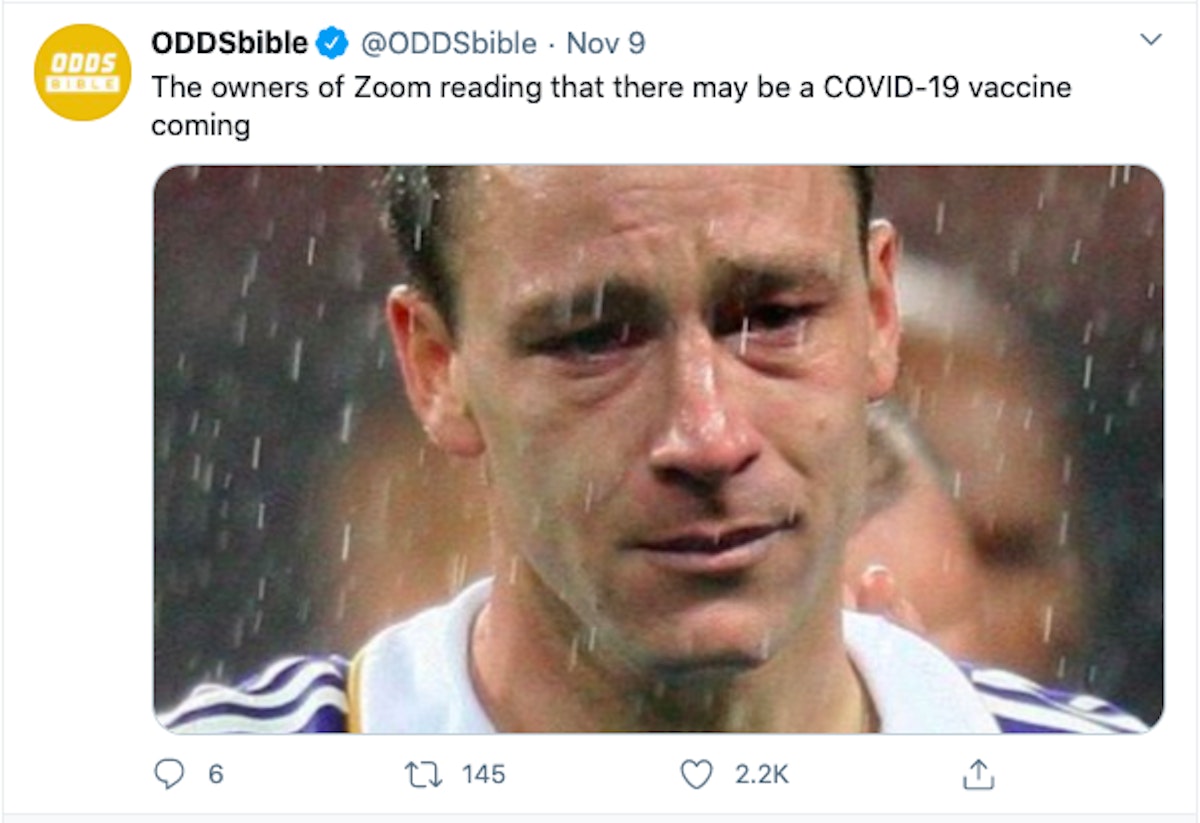The height and width of the screenshot is (823, 1200).
Task: Click the retweet count 145
Action: (484, 774)
